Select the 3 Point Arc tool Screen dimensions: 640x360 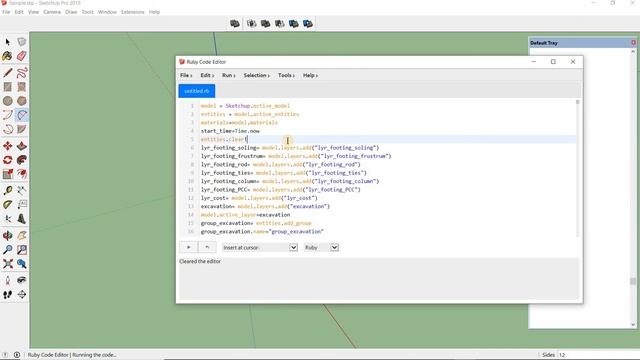pyautogui.click(x=8, y=129)
